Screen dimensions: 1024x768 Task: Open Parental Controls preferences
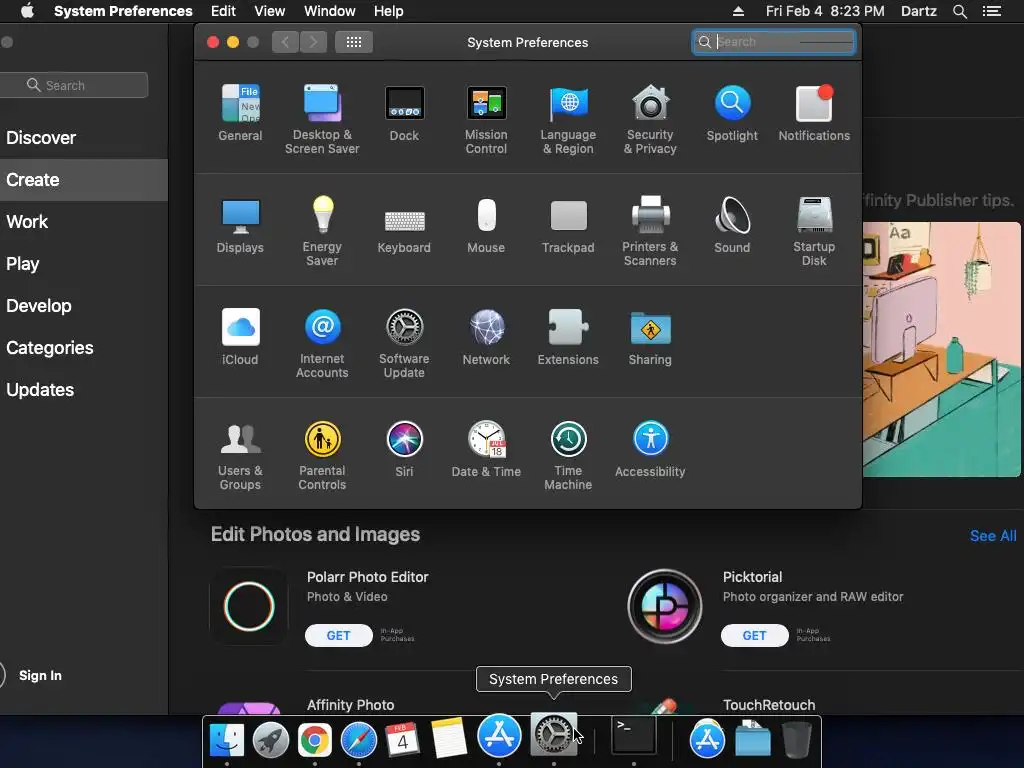pyautogui.click(x=322, y=455)
